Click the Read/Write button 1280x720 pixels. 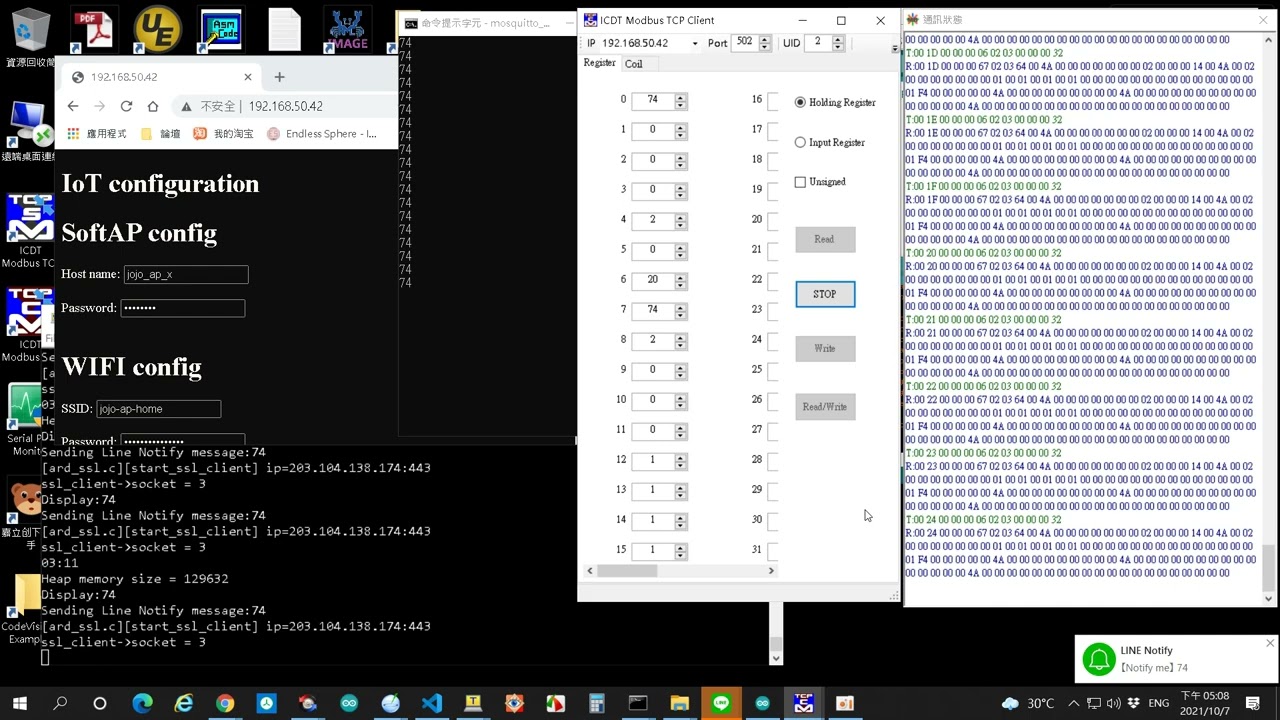[x=825, y=407]
